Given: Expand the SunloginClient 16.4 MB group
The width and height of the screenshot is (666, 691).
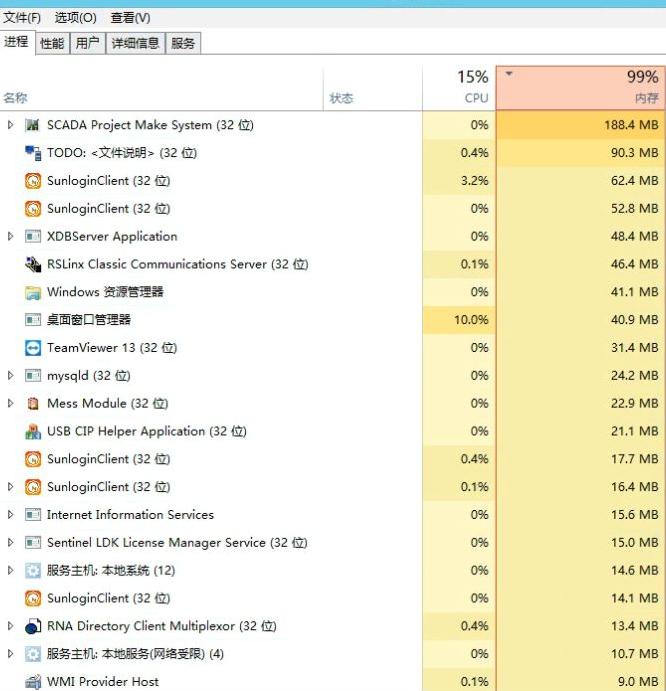Looking at the screenshot, I should [x=11, y=487].
